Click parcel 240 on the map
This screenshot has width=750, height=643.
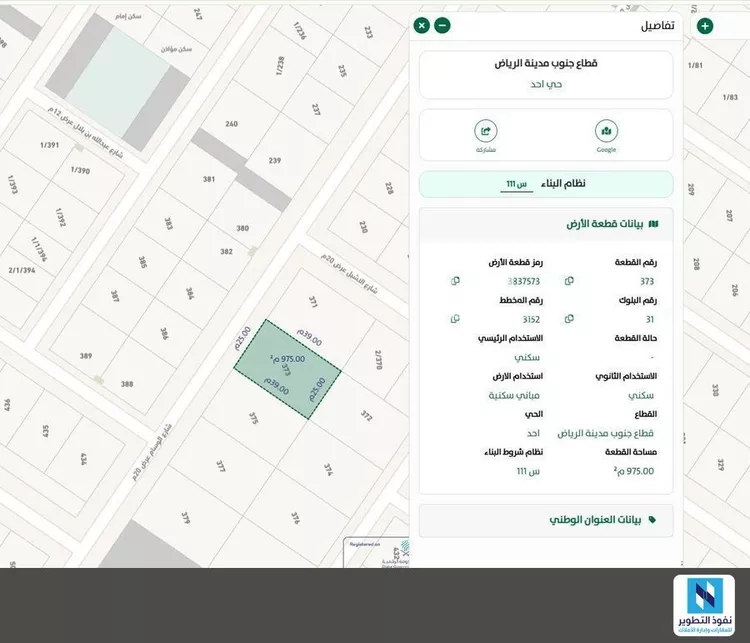232,124
